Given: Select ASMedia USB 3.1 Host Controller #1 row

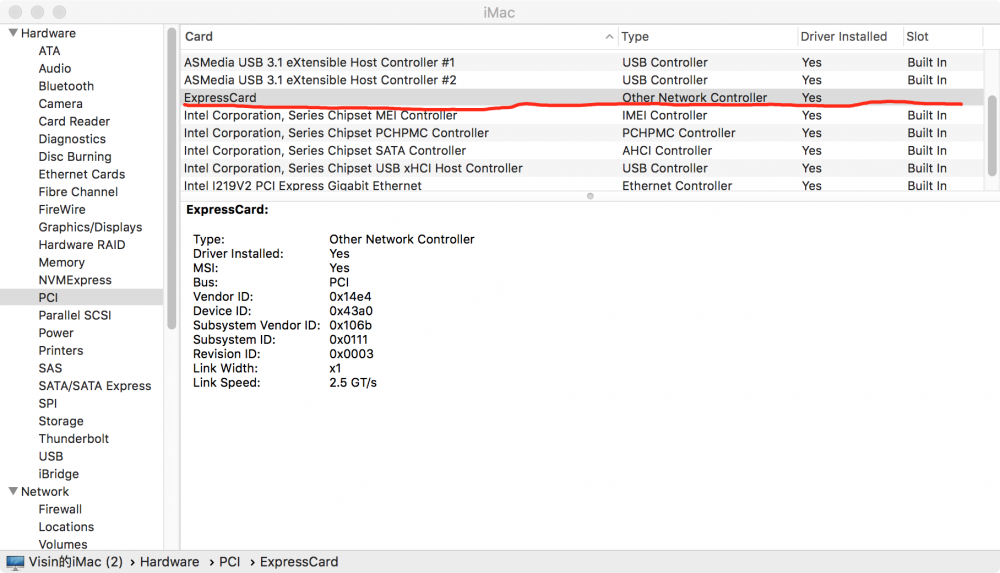Looking at the screenshot, I should [581, 63].
